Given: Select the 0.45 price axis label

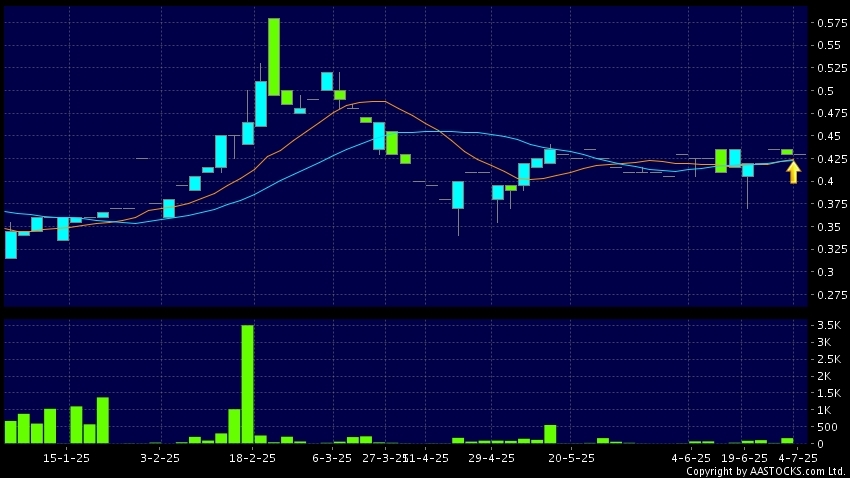Looking at the screenshot, I should tap(829, 135).
